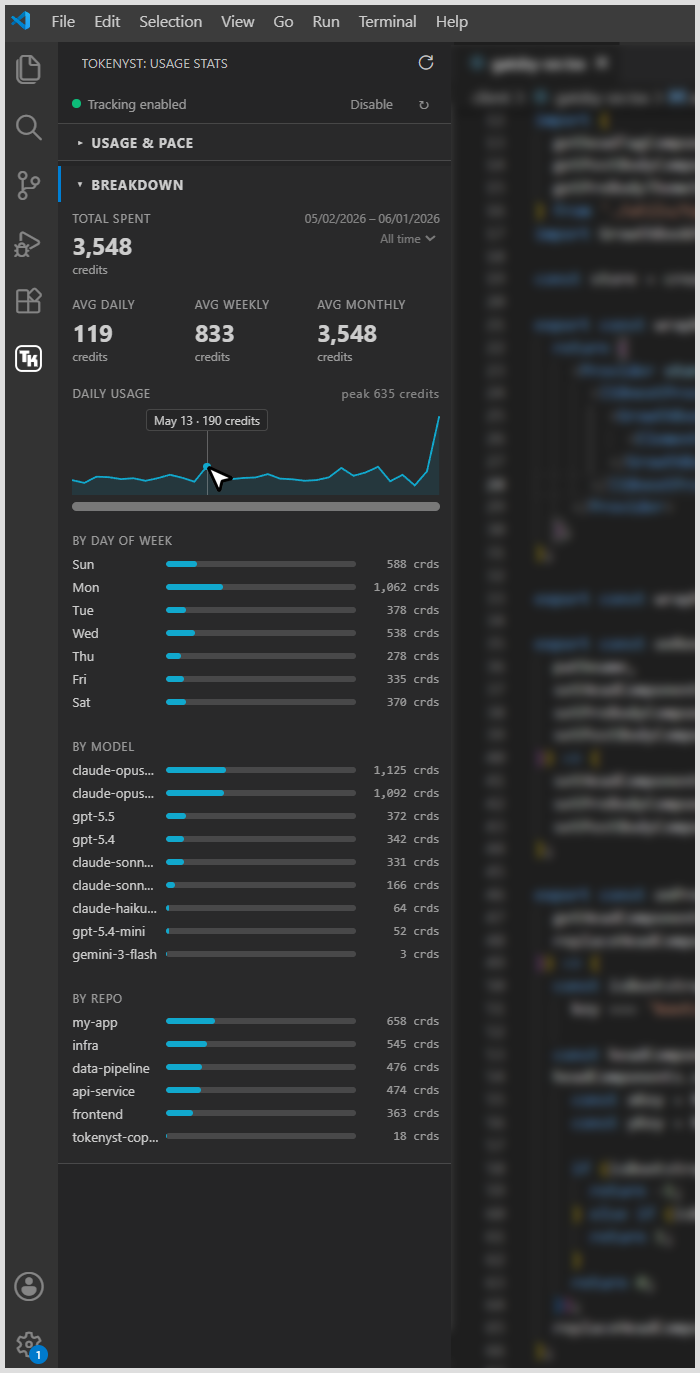Open the View menu
The height and width of the screenshot is (1373, 700).
coord(238,21)
